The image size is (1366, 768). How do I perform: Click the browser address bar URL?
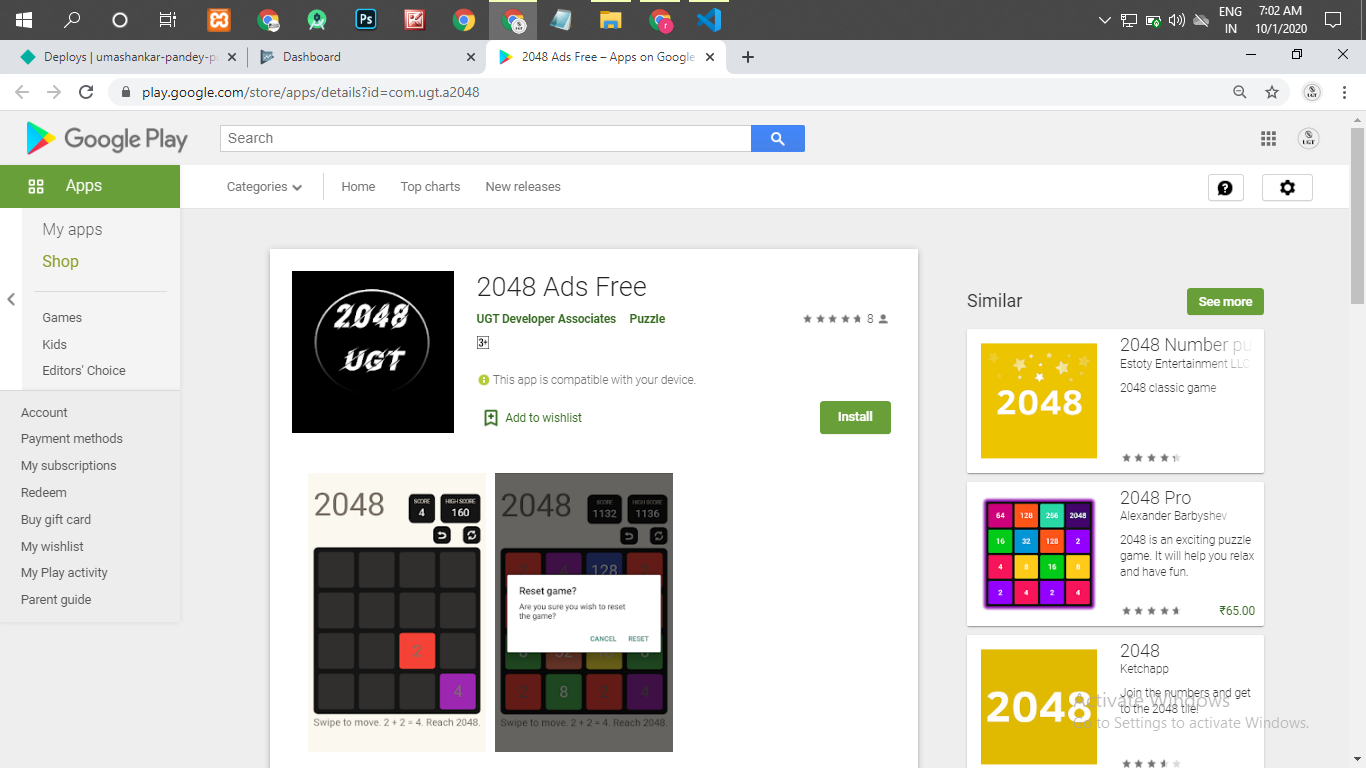pyautogui.click(x=311, y=92)
